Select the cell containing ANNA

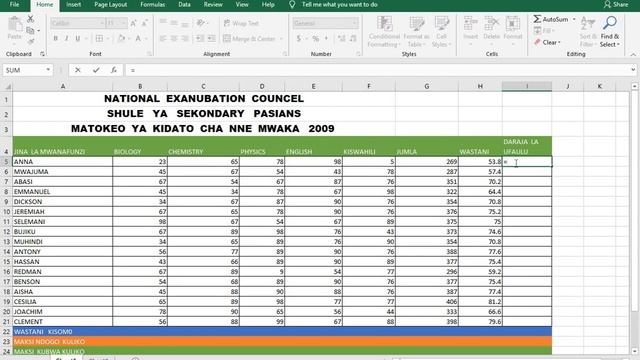[62, 162]
